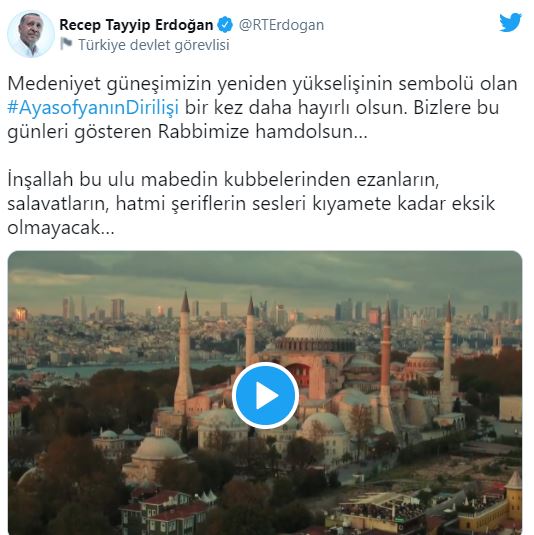This screenshot has height=535, width=534.
Task: Click the tweet paragraph beginning with İnşallah
Action: tap(251, 203)
